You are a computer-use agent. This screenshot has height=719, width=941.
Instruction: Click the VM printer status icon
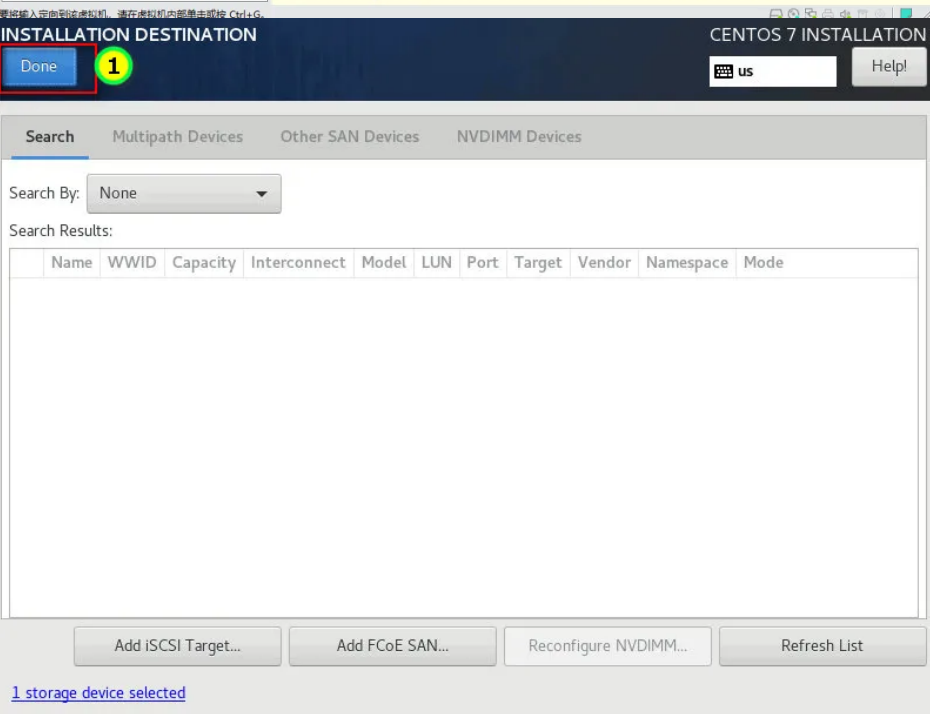(x=828, y=13)
